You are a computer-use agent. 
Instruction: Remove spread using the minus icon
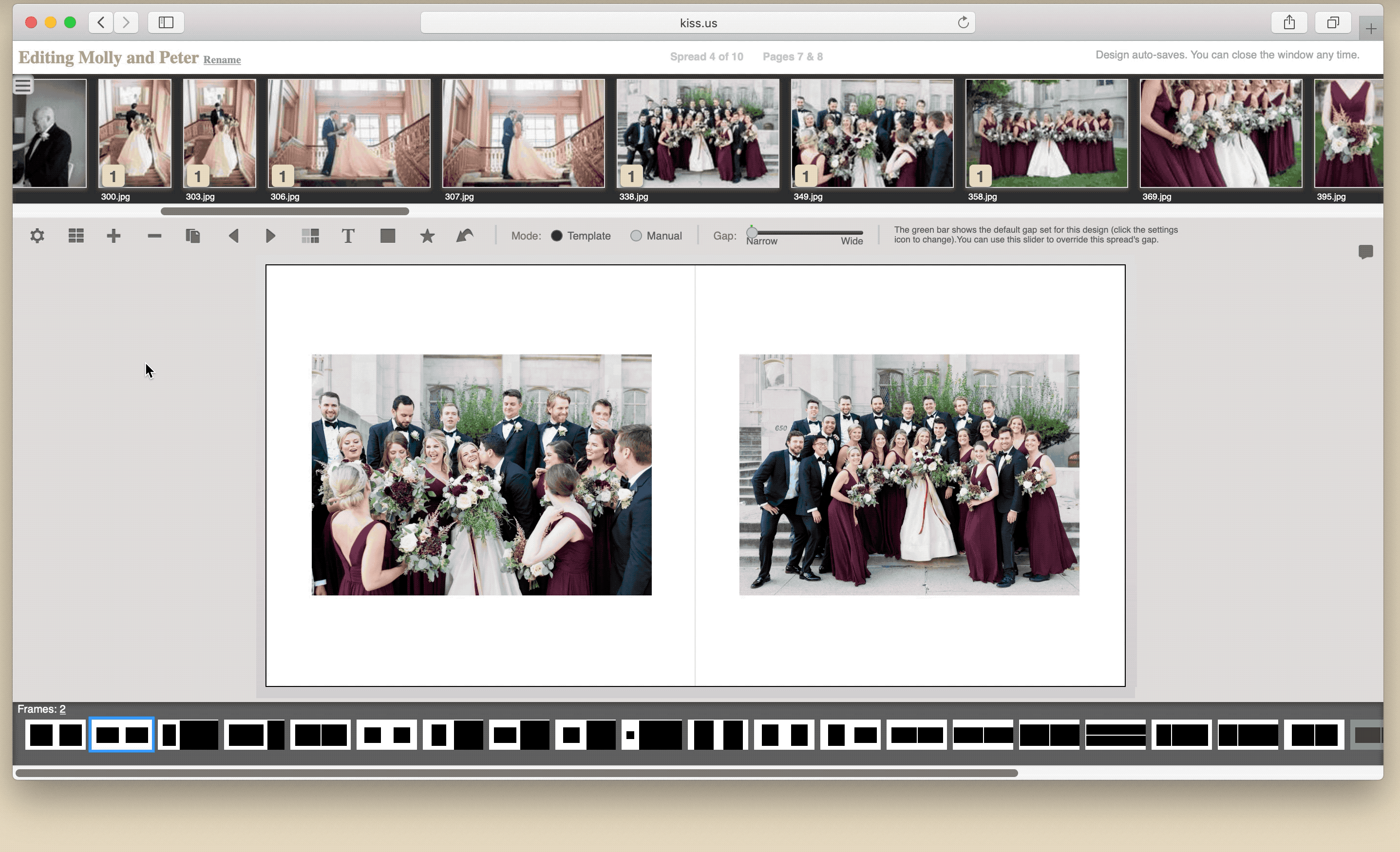(154, 236)
